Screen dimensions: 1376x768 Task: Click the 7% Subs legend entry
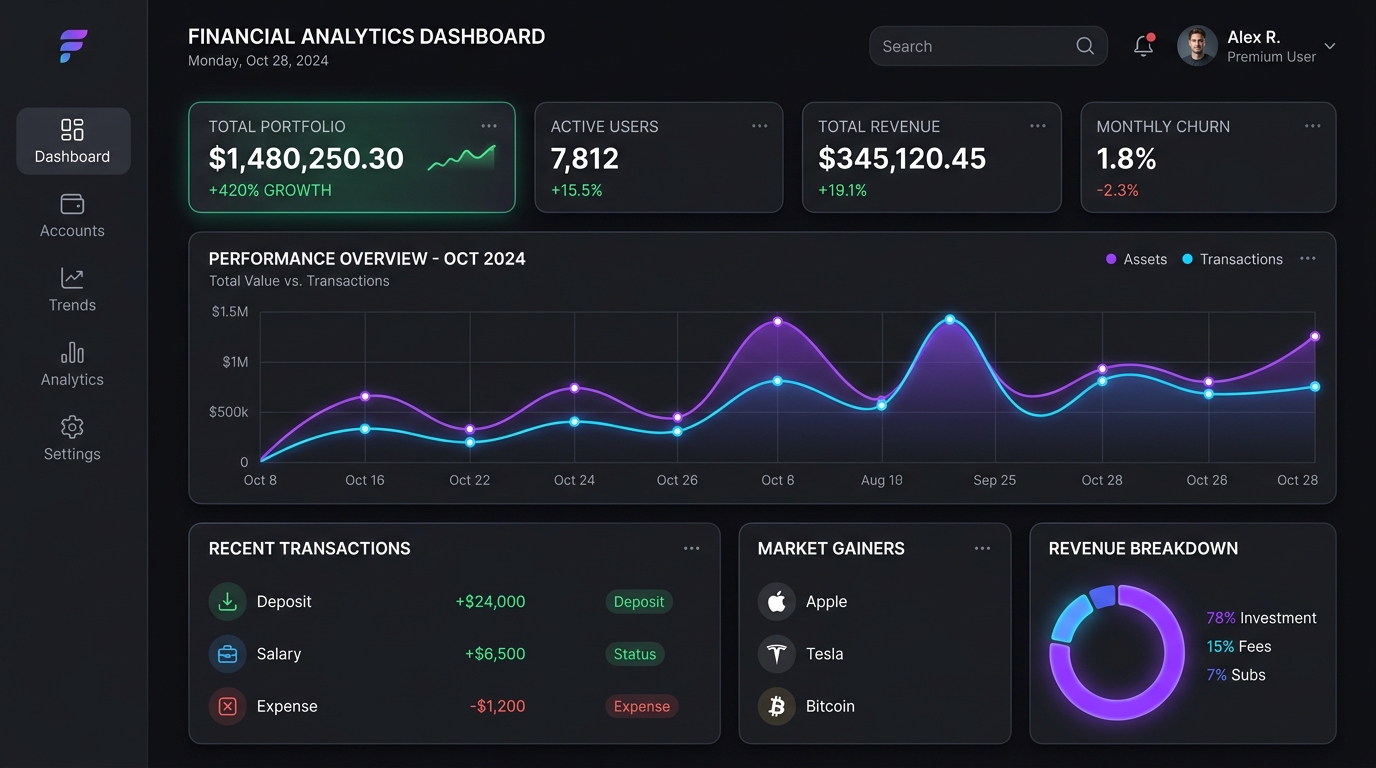[x=1236, y=675]
